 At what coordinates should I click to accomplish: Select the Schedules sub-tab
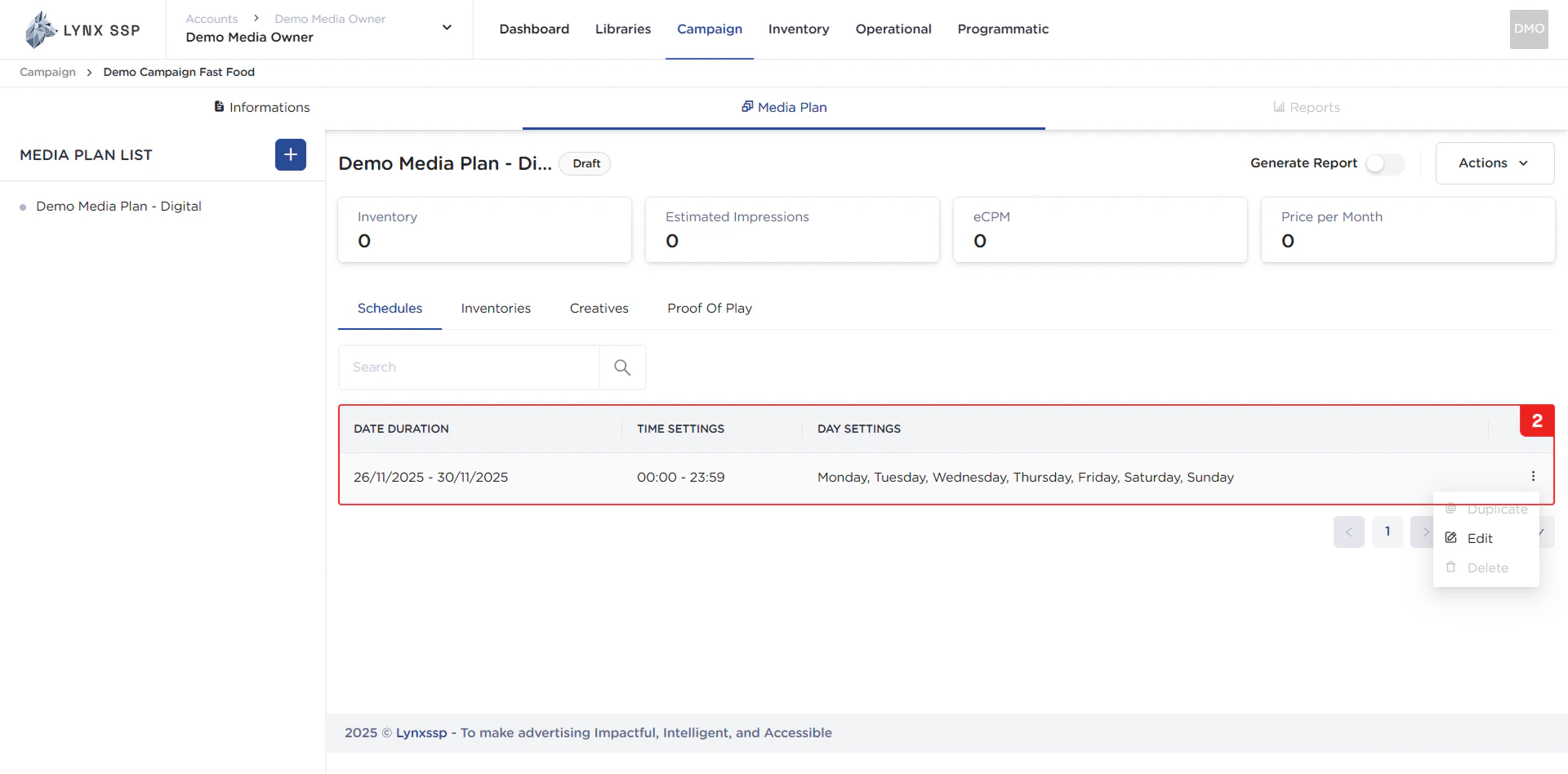[x=390, y=308]
